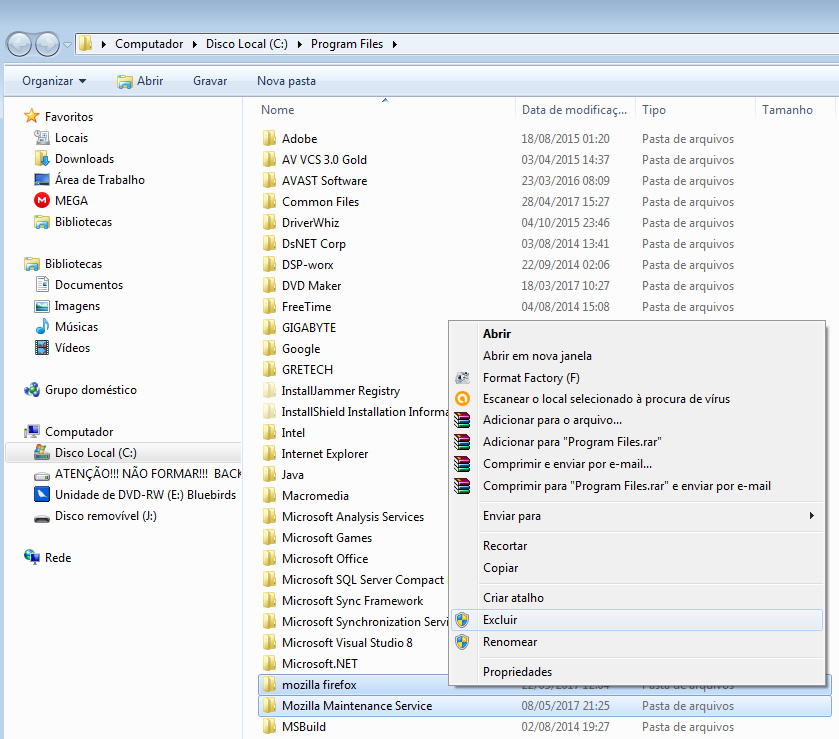This screenshot has width=839, height=739.
Task: Open the Organizar dropdown menu
Action: click(54, 81)
